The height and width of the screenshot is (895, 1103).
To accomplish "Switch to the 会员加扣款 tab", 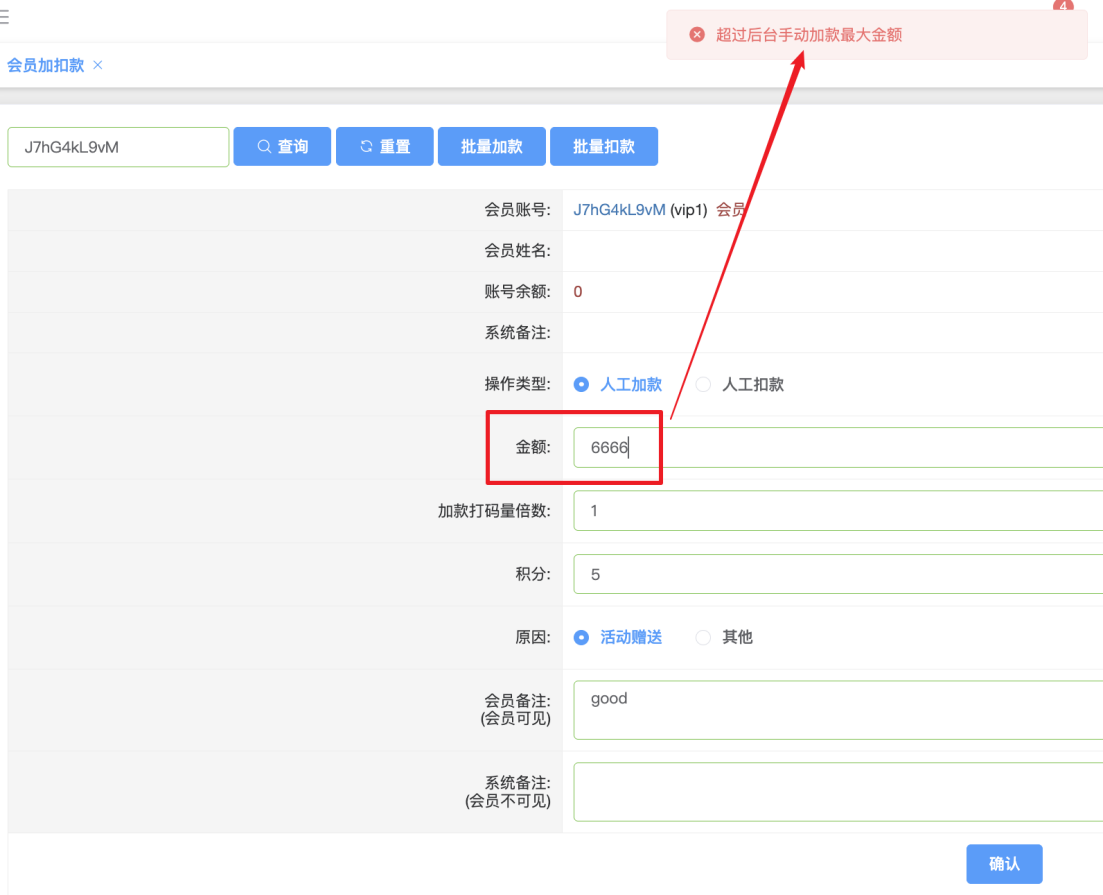I will (x=45, y=65).
